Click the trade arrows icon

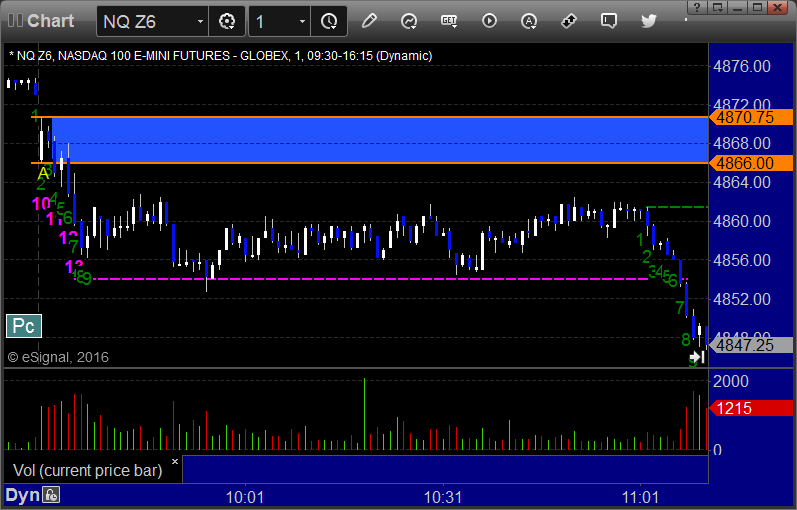tap(569, 21)
